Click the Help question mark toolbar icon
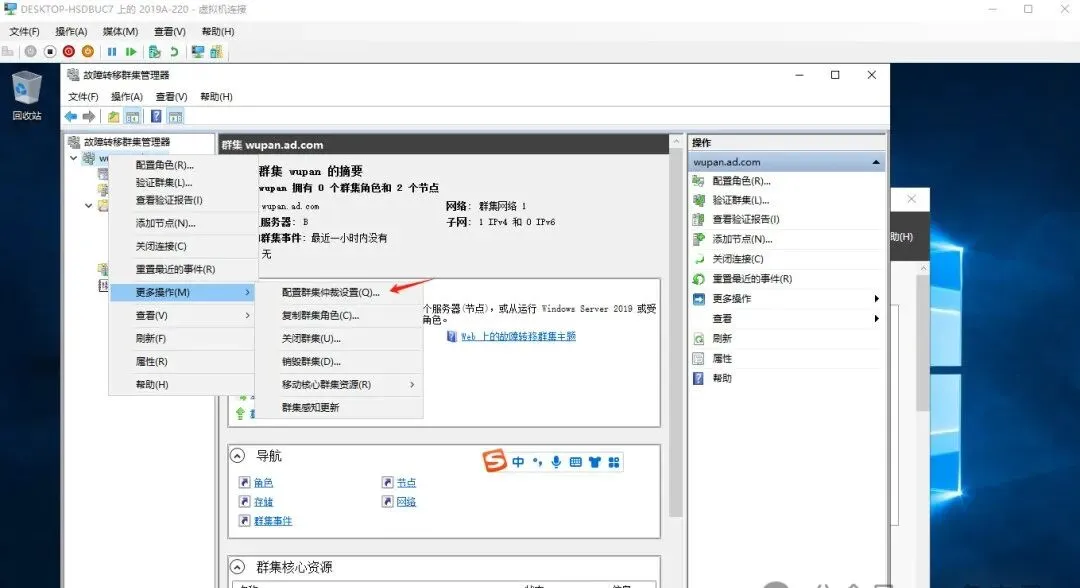 click(x=156, y=116)
